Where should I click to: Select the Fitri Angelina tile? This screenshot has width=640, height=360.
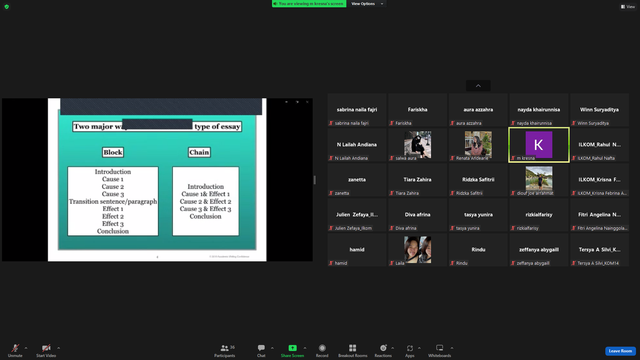tap(599, 215)
